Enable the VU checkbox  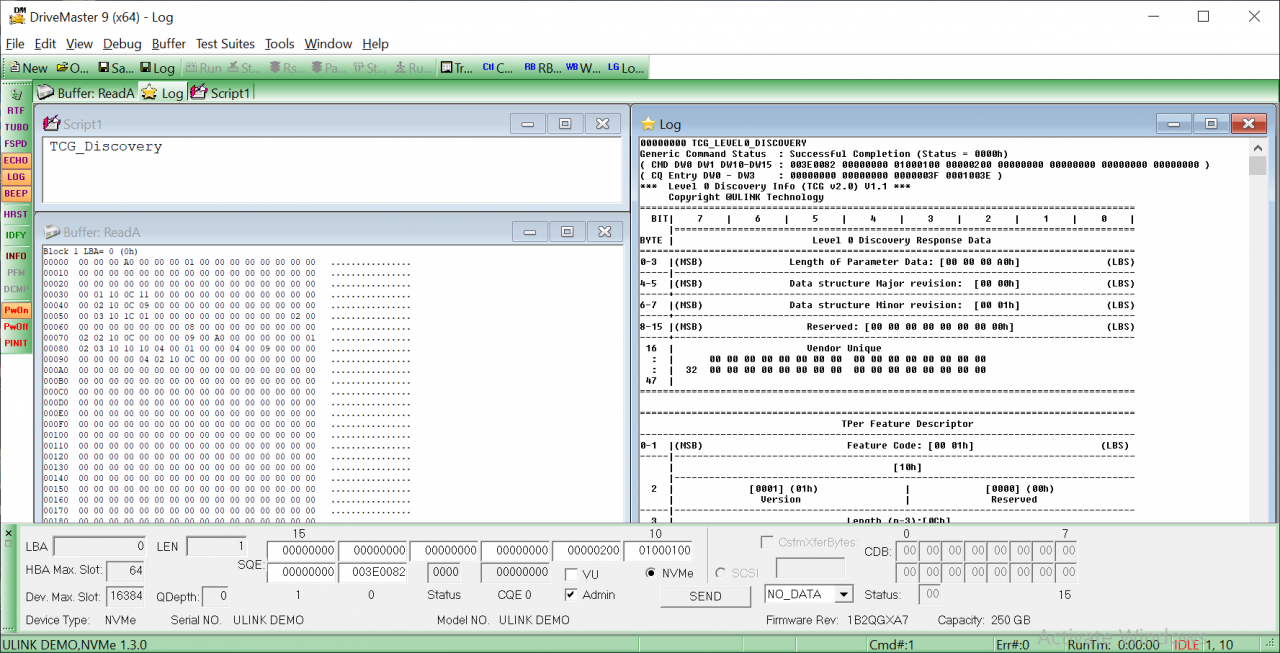[570, 574]
